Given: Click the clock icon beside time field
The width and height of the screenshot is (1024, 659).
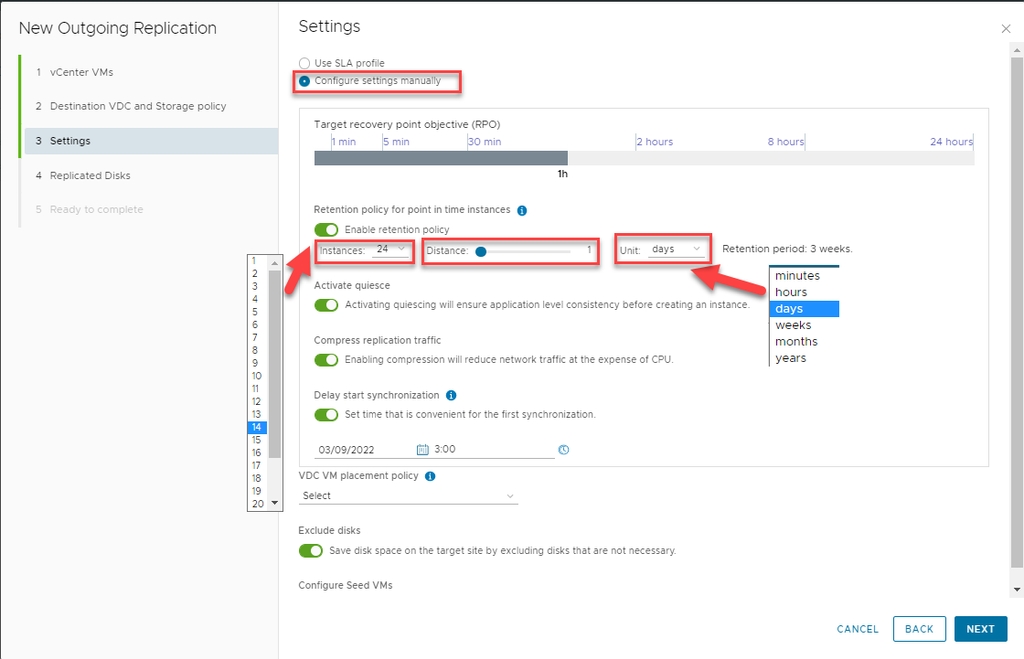Looking at the screenshot, I should (563, 450).
